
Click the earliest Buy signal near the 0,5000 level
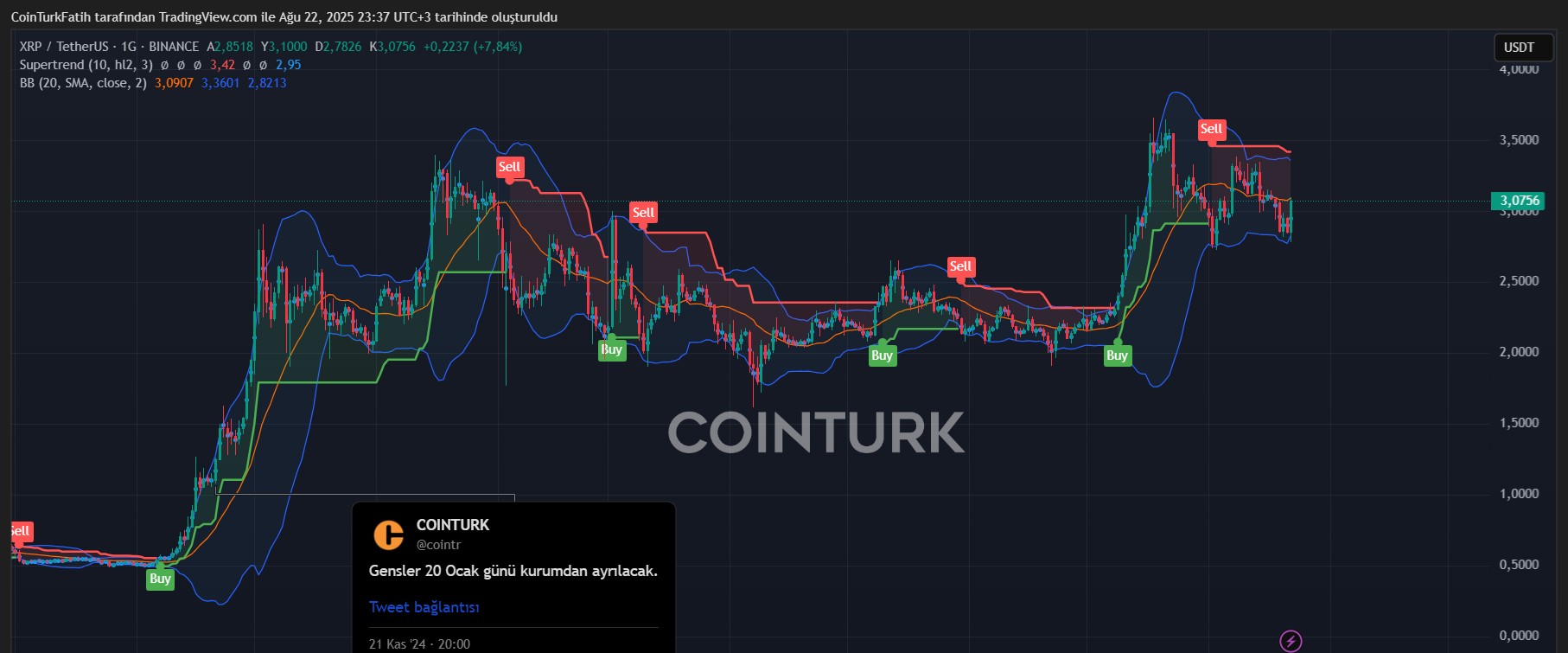(x=160, y=579)
